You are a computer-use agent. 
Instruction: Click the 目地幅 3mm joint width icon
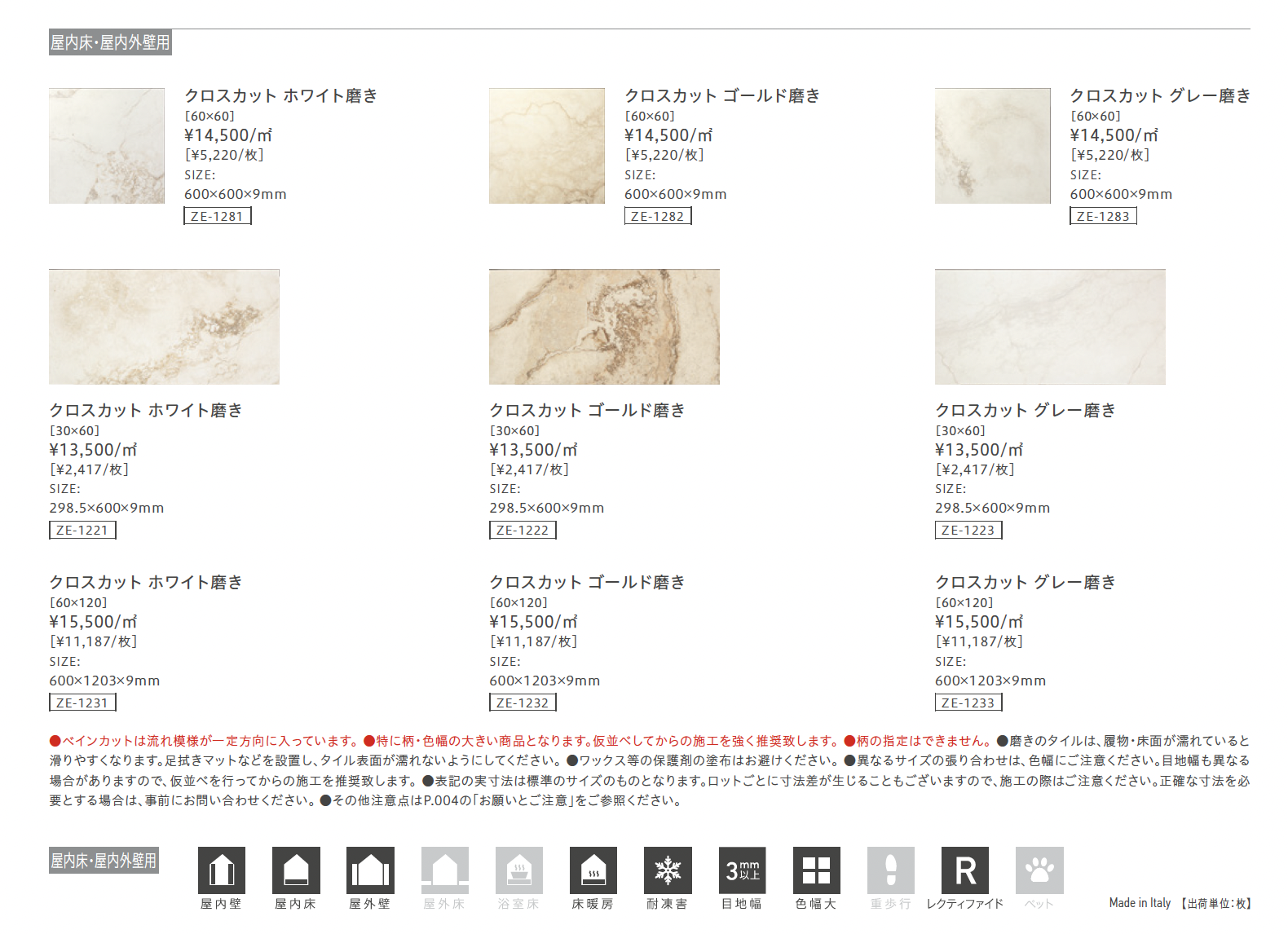pos(742,870)
